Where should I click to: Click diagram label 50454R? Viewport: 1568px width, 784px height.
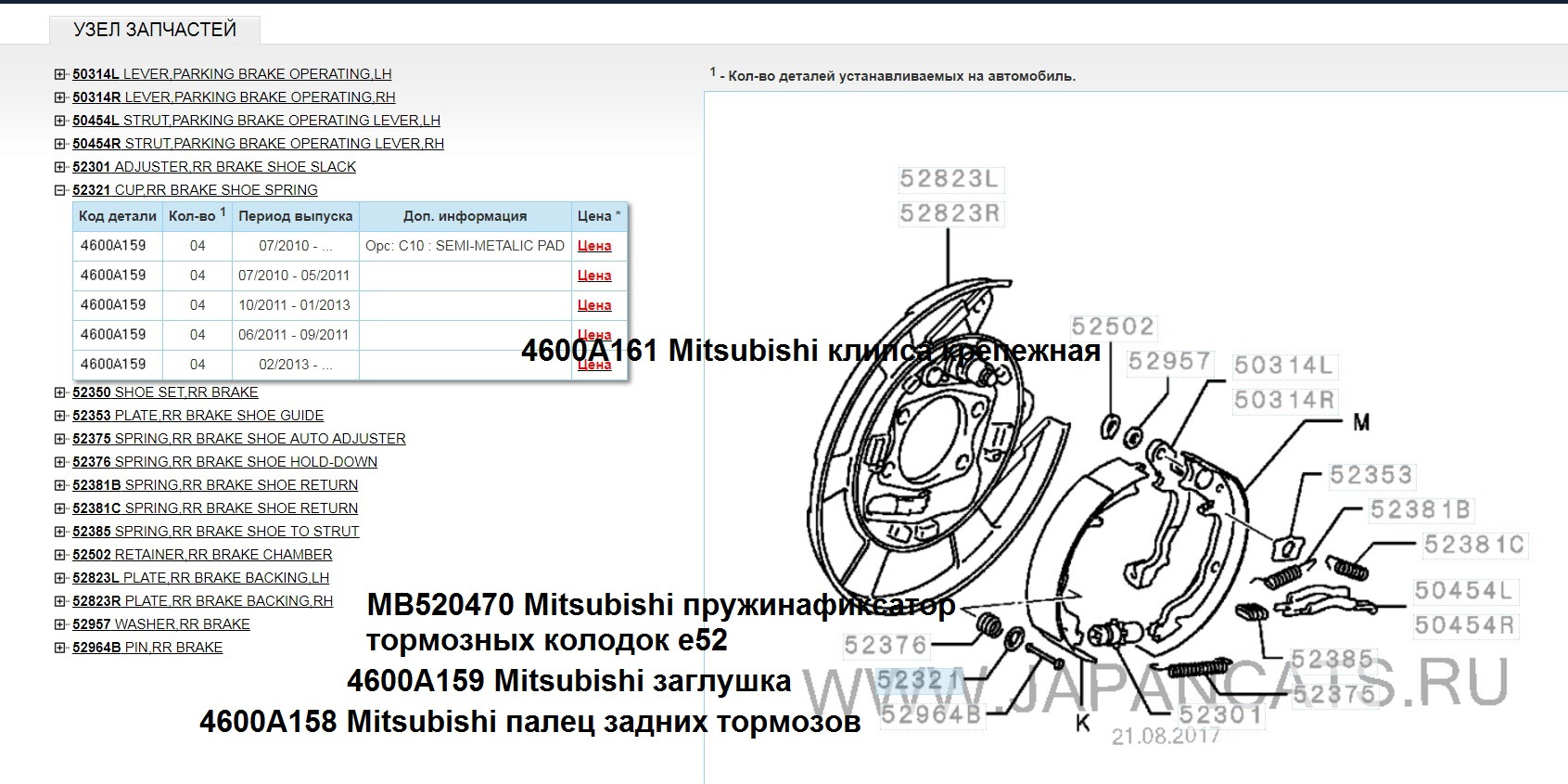click(1464, 625)
